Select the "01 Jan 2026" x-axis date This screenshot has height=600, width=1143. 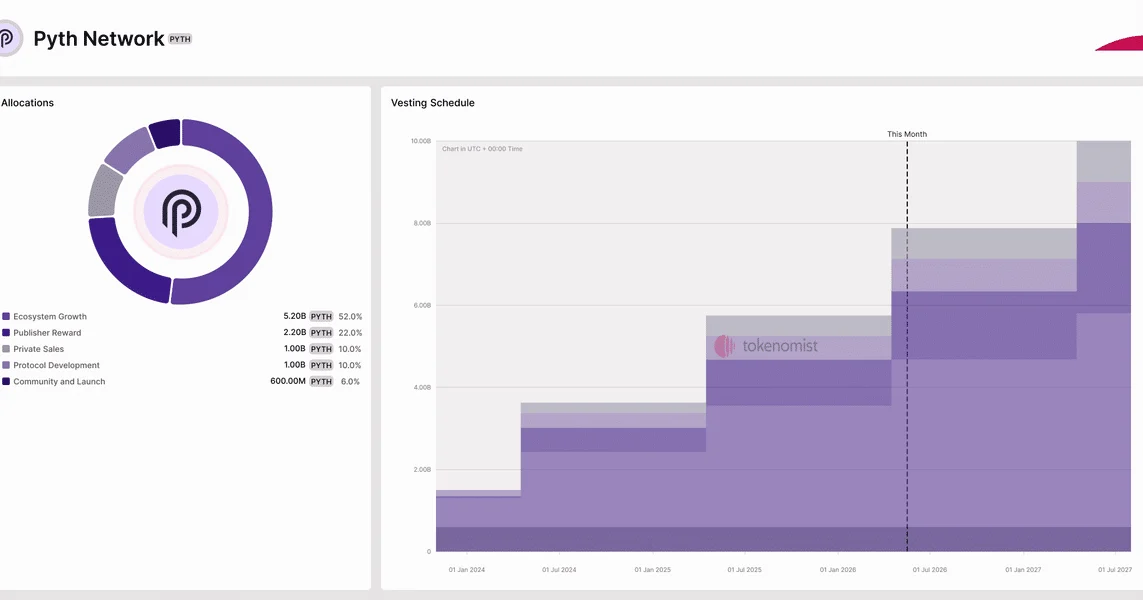point(838,569)
